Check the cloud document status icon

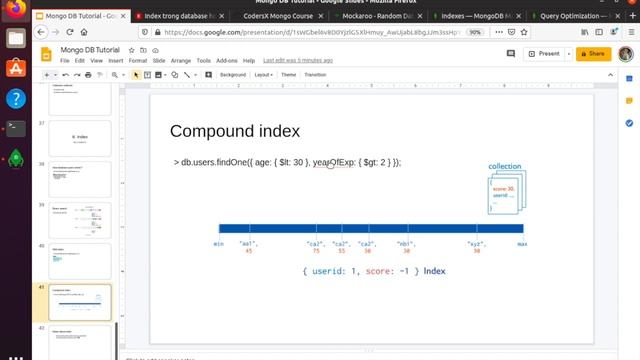156,50
